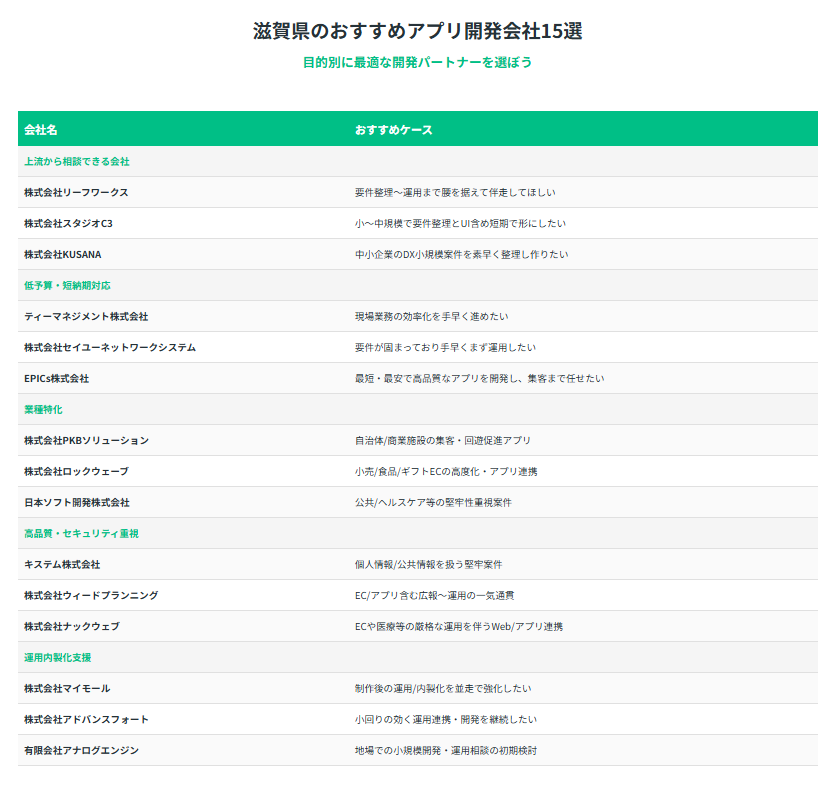Click company ティーマネジメント株式会社
This screenshot has height=788, width=836.
[86, 317]
